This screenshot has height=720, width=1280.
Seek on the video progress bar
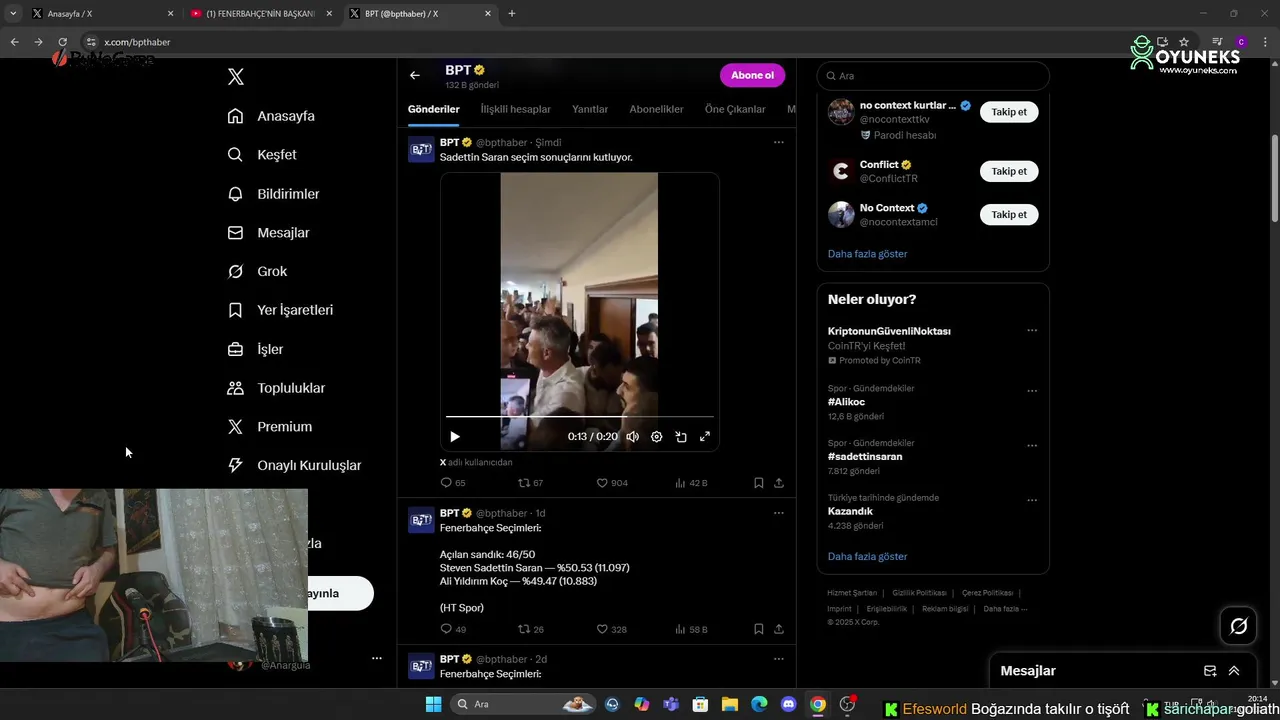point(580,416)
